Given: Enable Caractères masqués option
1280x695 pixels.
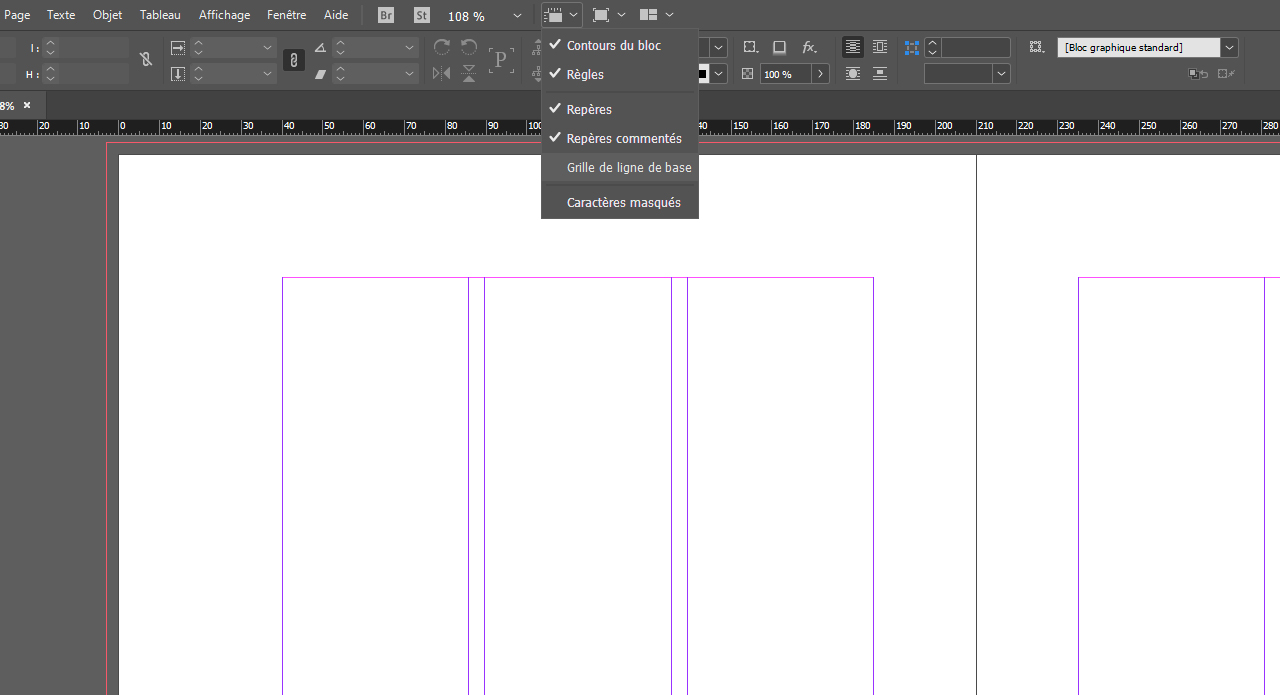Looking at the screenshot, I should pyautogui.click(x=620, y=202).
